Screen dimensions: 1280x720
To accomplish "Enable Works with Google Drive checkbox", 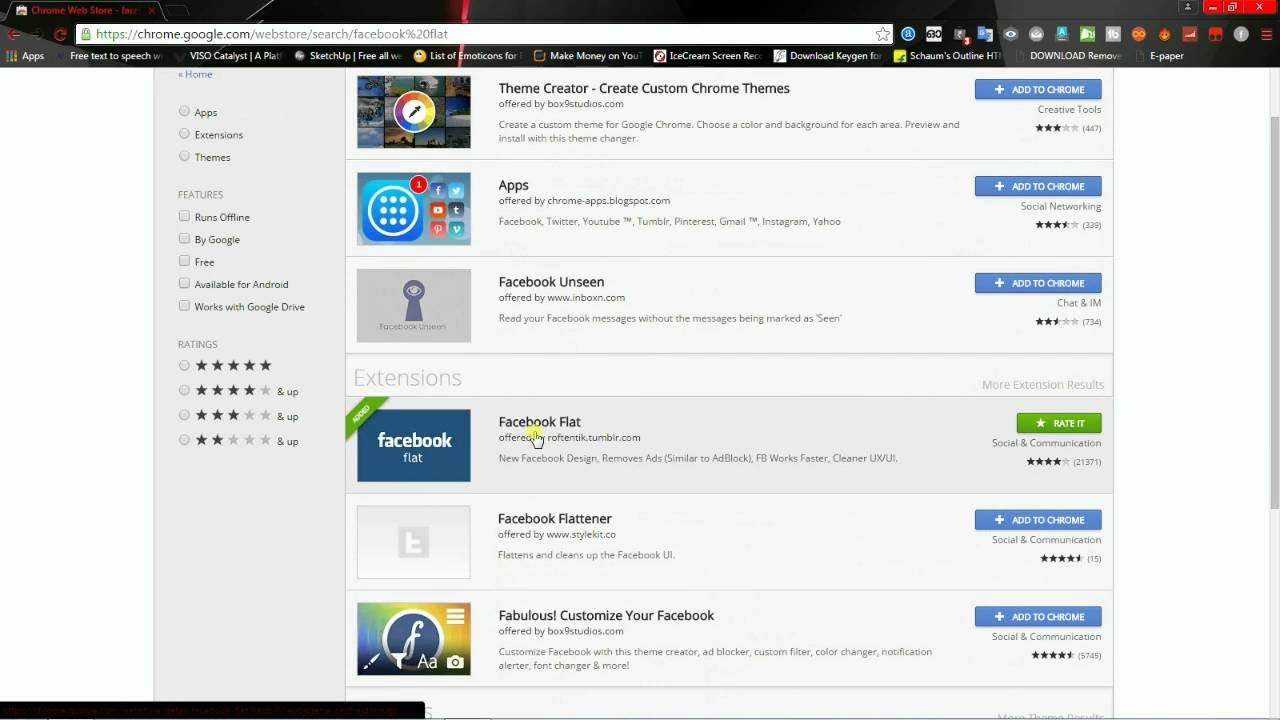I will [184, 306].
